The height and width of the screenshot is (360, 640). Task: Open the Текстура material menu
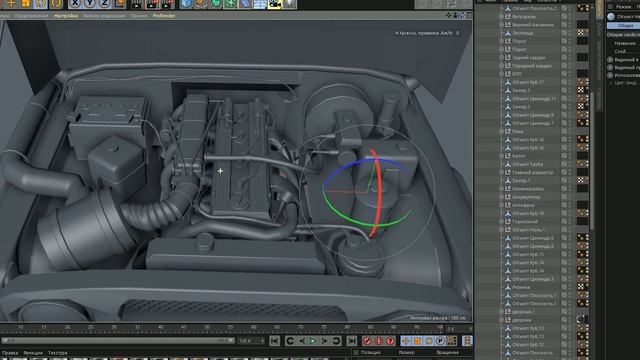point(58,353)
